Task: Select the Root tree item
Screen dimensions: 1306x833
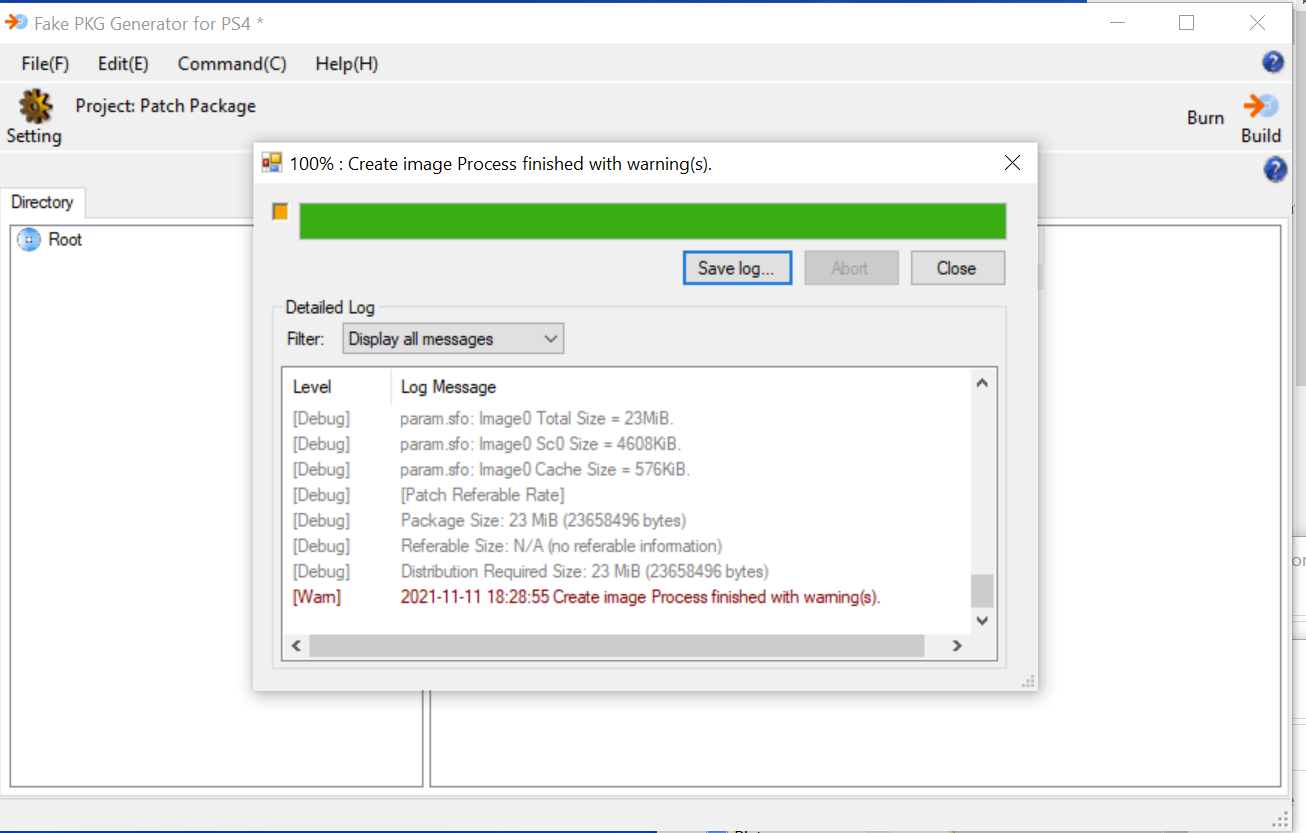Action: pyautogui.click(x=65, y=240)
